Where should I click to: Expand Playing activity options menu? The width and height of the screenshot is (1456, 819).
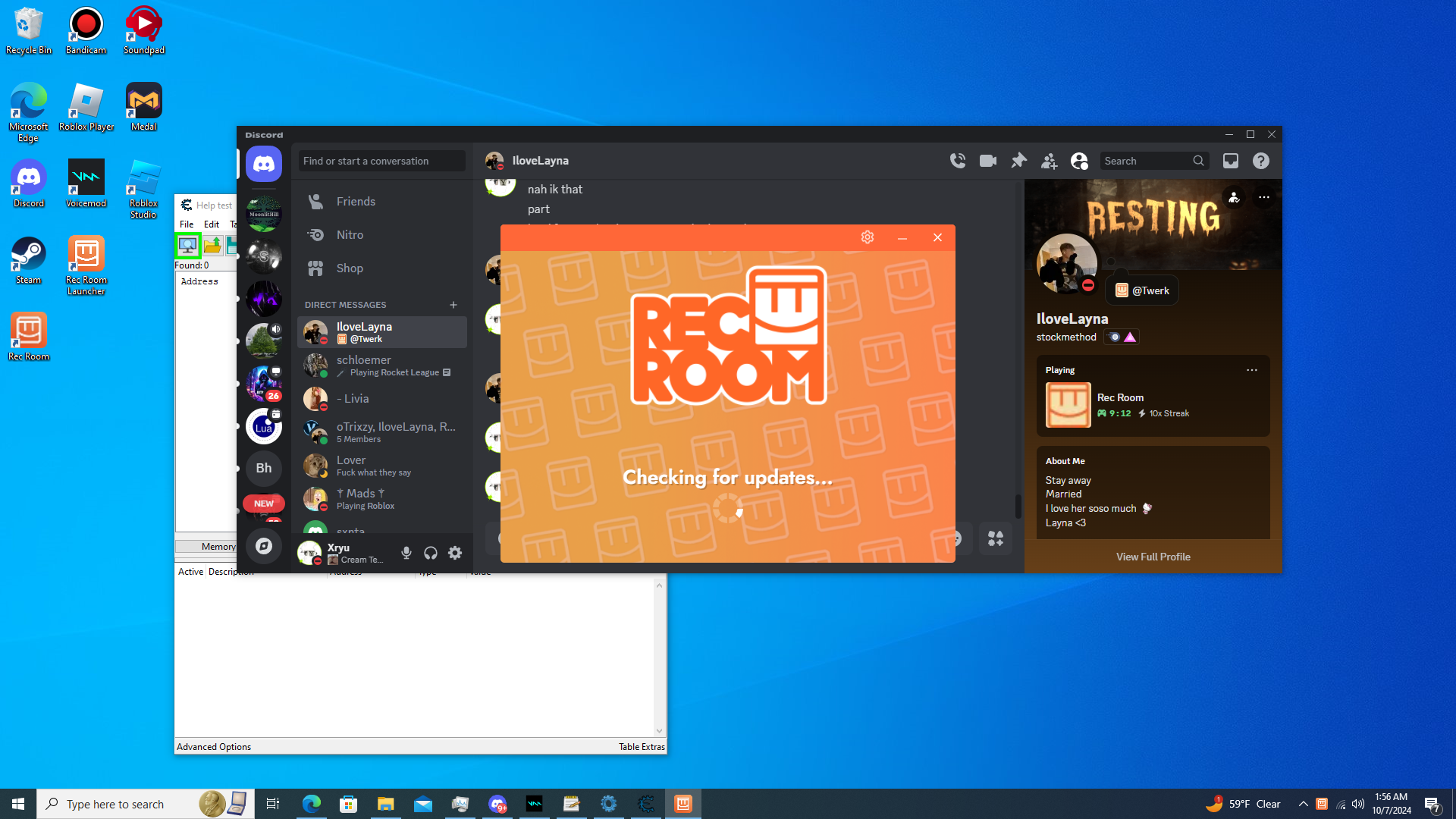point(1251,370)
